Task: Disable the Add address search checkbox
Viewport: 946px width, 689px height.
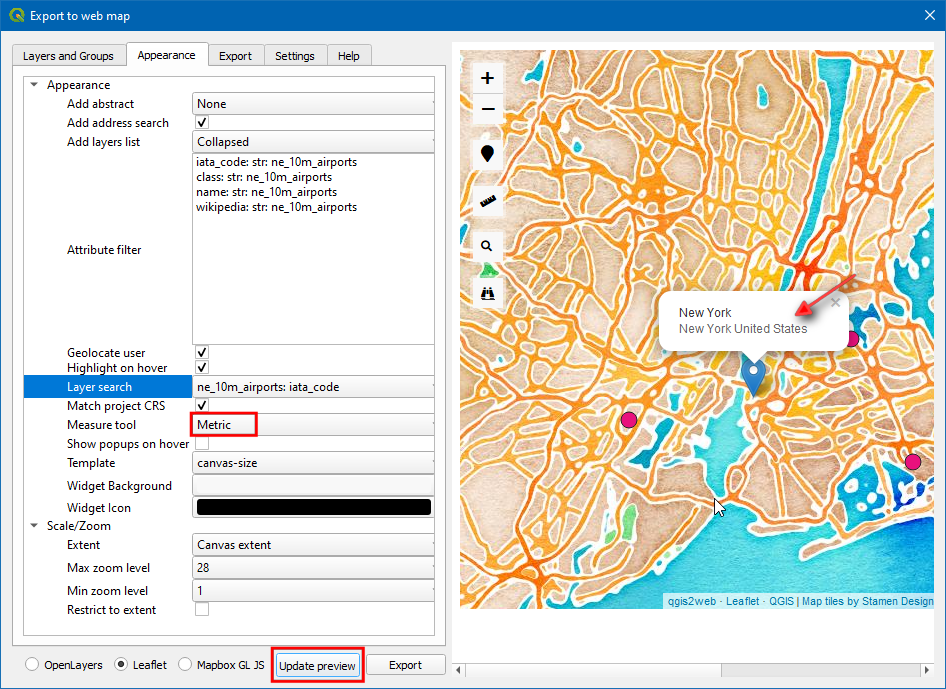Action: (x=202, y=123)
